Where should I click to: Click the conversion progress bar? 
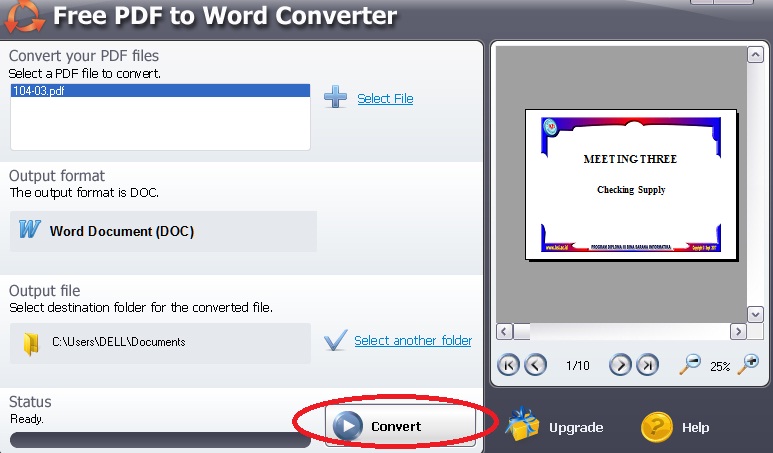tap(160, 440)
